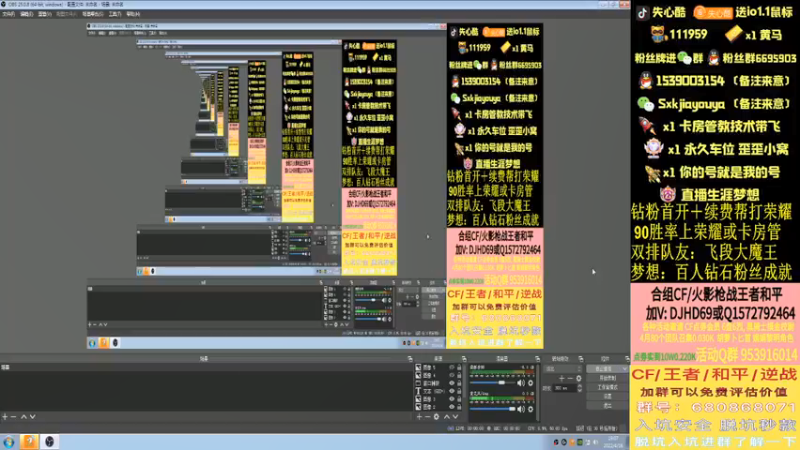Select the 场景 item in the Scenes list

pyautogui.click(x=206, y=367)
